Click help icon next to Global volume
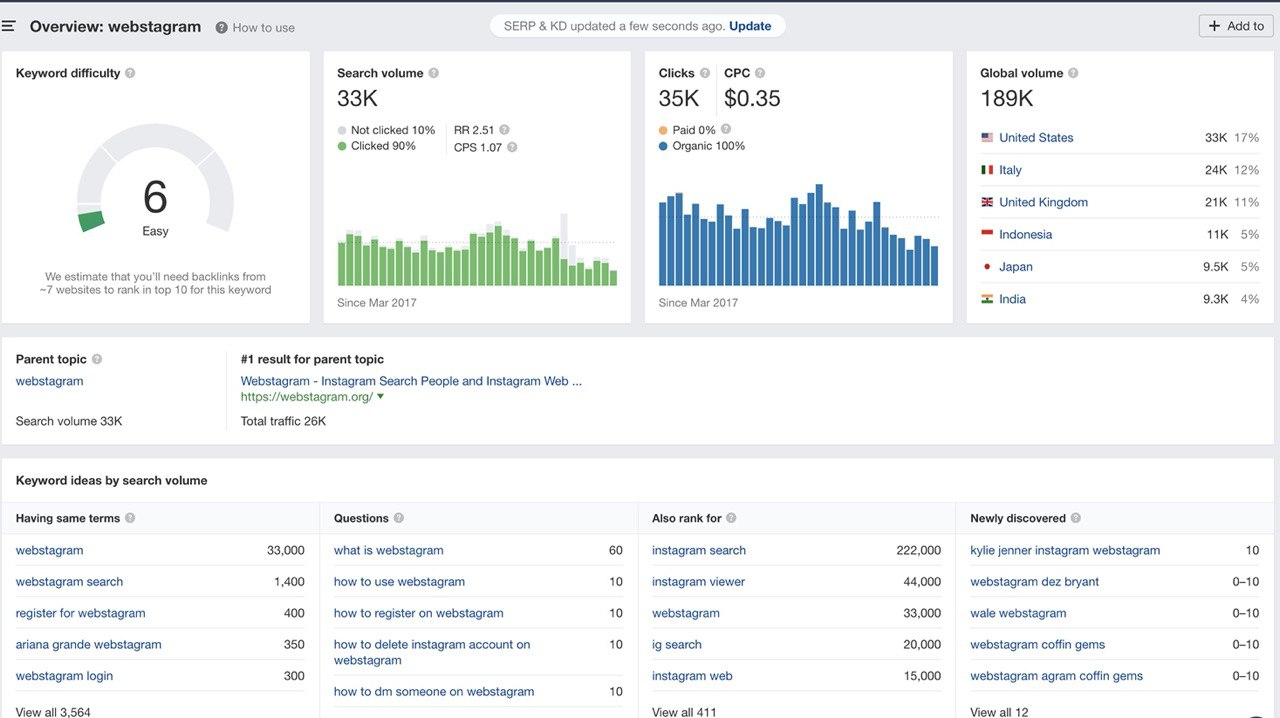The height and width of the screenshot is (718, 1280). [x=1073, y=73]
